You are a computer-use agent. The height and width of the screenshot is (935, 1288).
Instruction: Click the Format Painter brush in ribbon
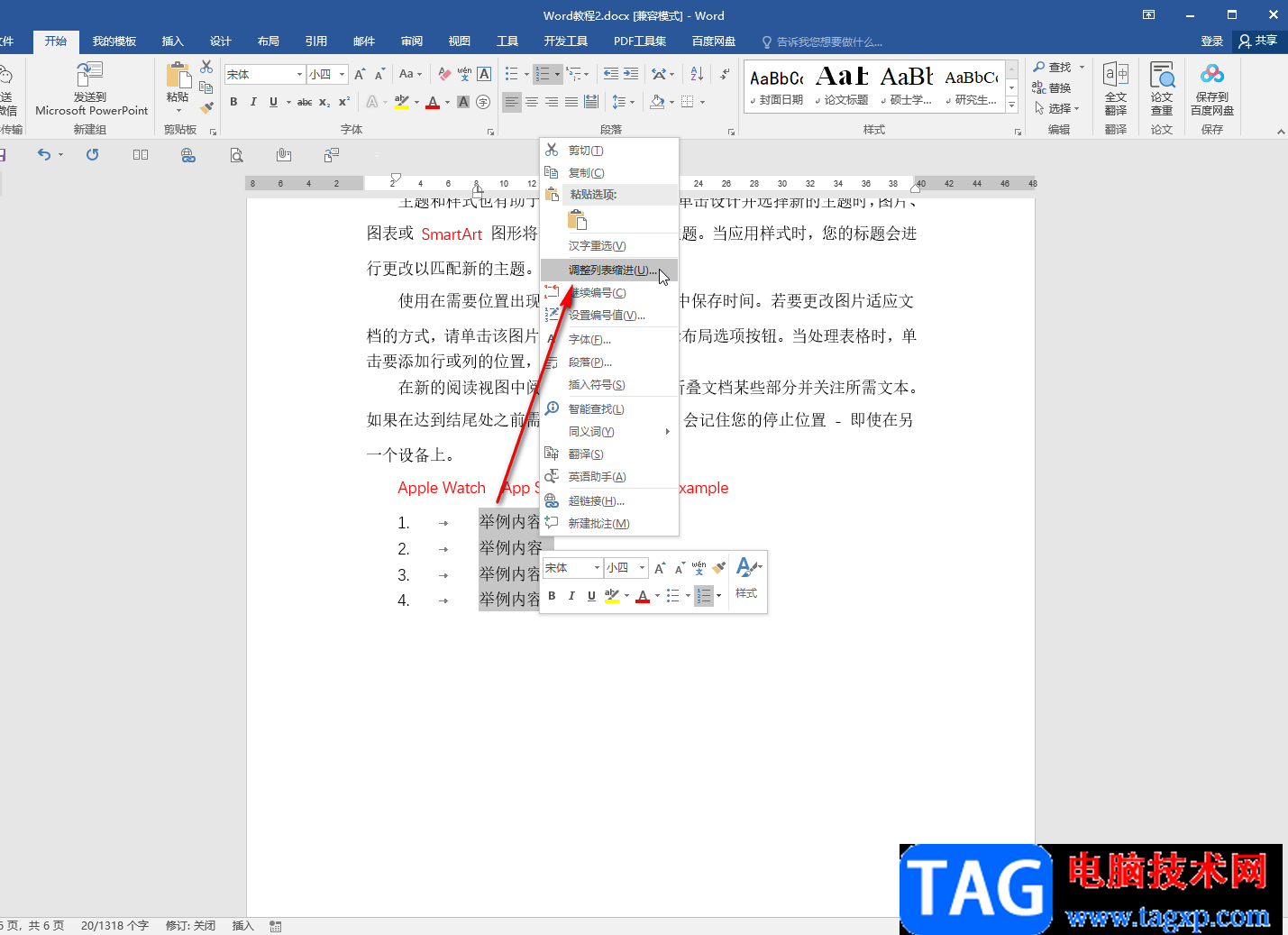(x=206, y=107)
